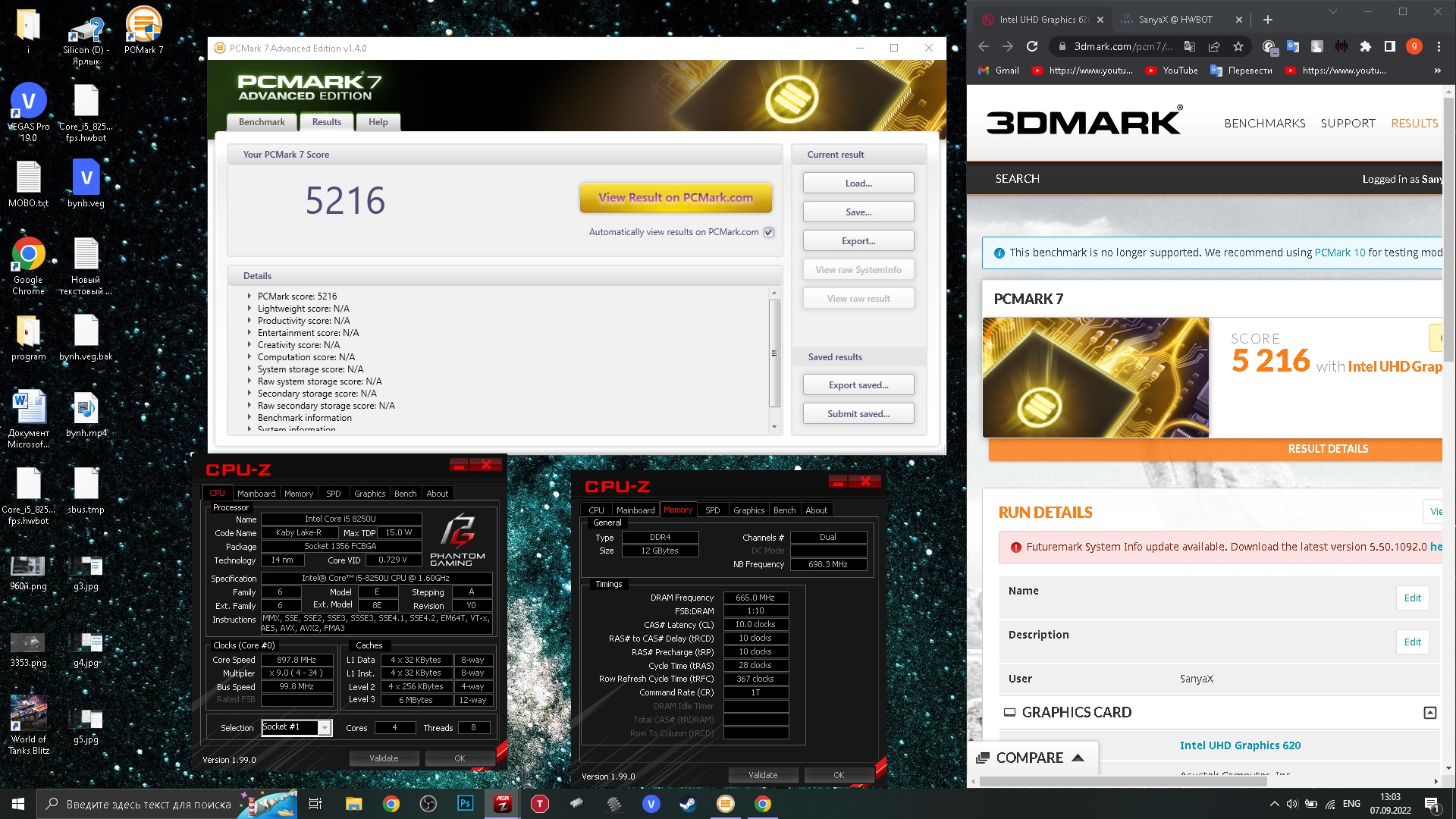
Task: Open Steam from the taskbar
Action: pos(688,804)
